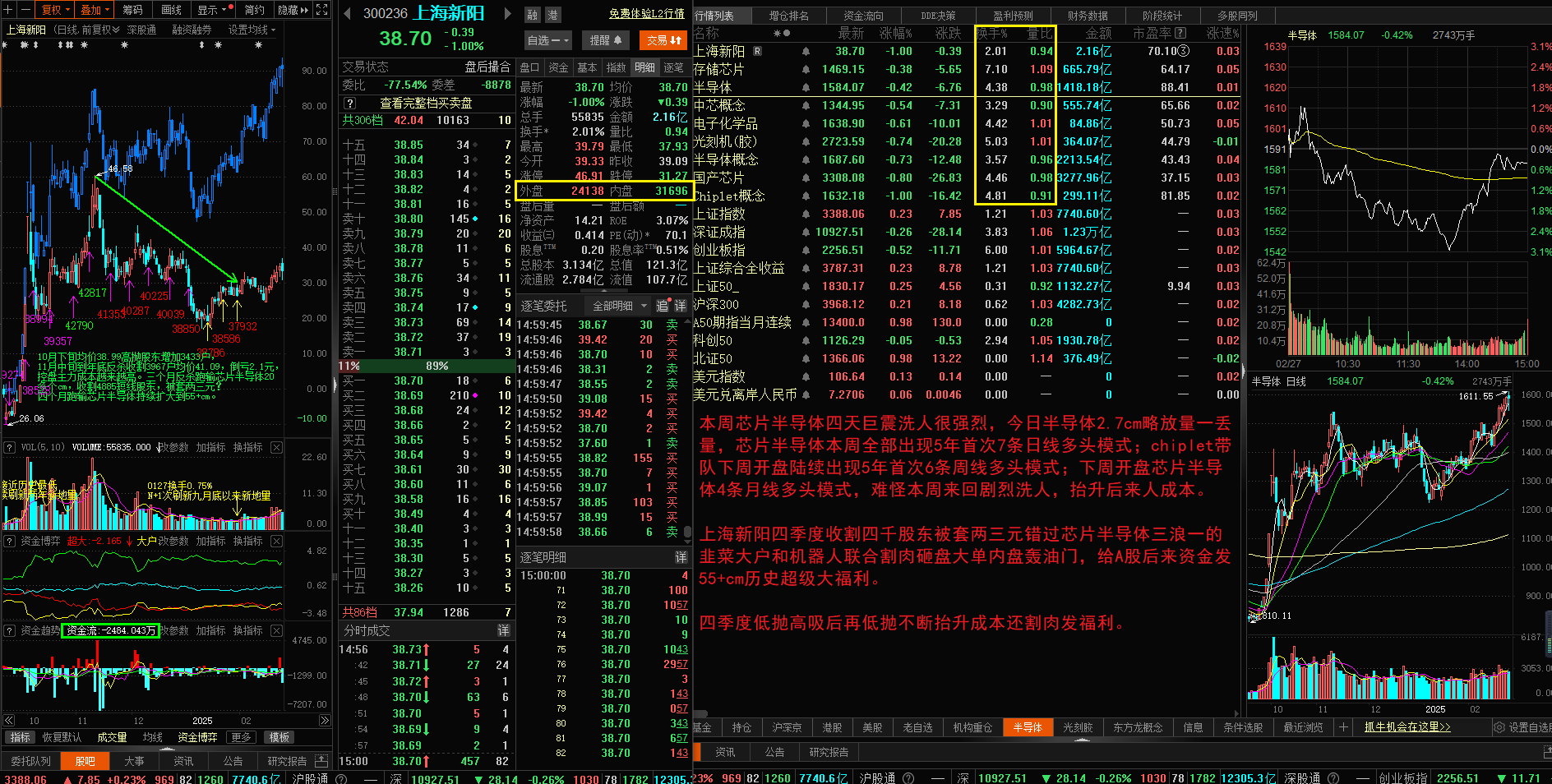Open the 自选 watchlist dropdown
Viewport: 1552px width, 784px height.
547,39
